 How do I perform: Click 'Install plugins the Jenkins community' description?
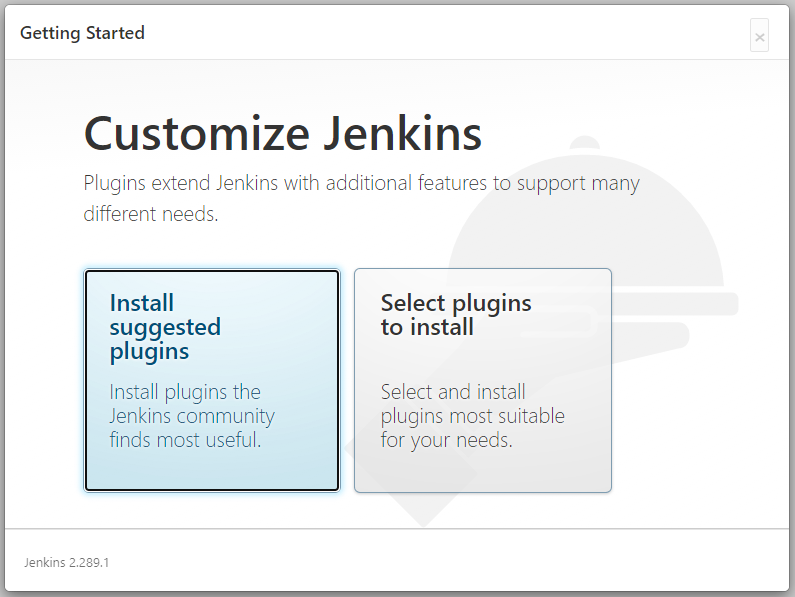(x=192, y=416)
